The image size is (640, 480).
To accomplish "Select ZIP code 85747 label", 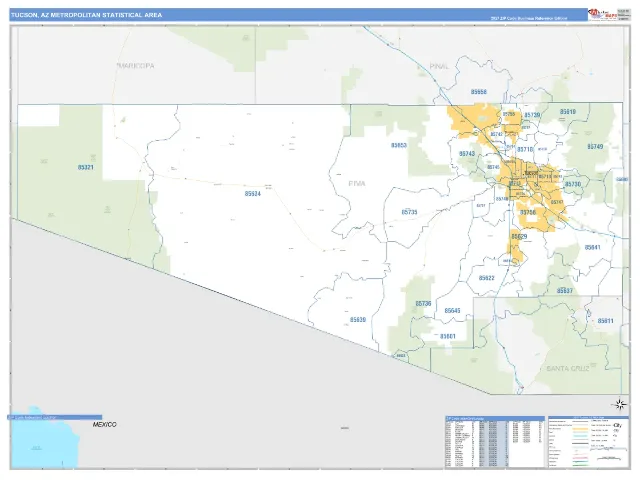I will (x=557, y=202).
